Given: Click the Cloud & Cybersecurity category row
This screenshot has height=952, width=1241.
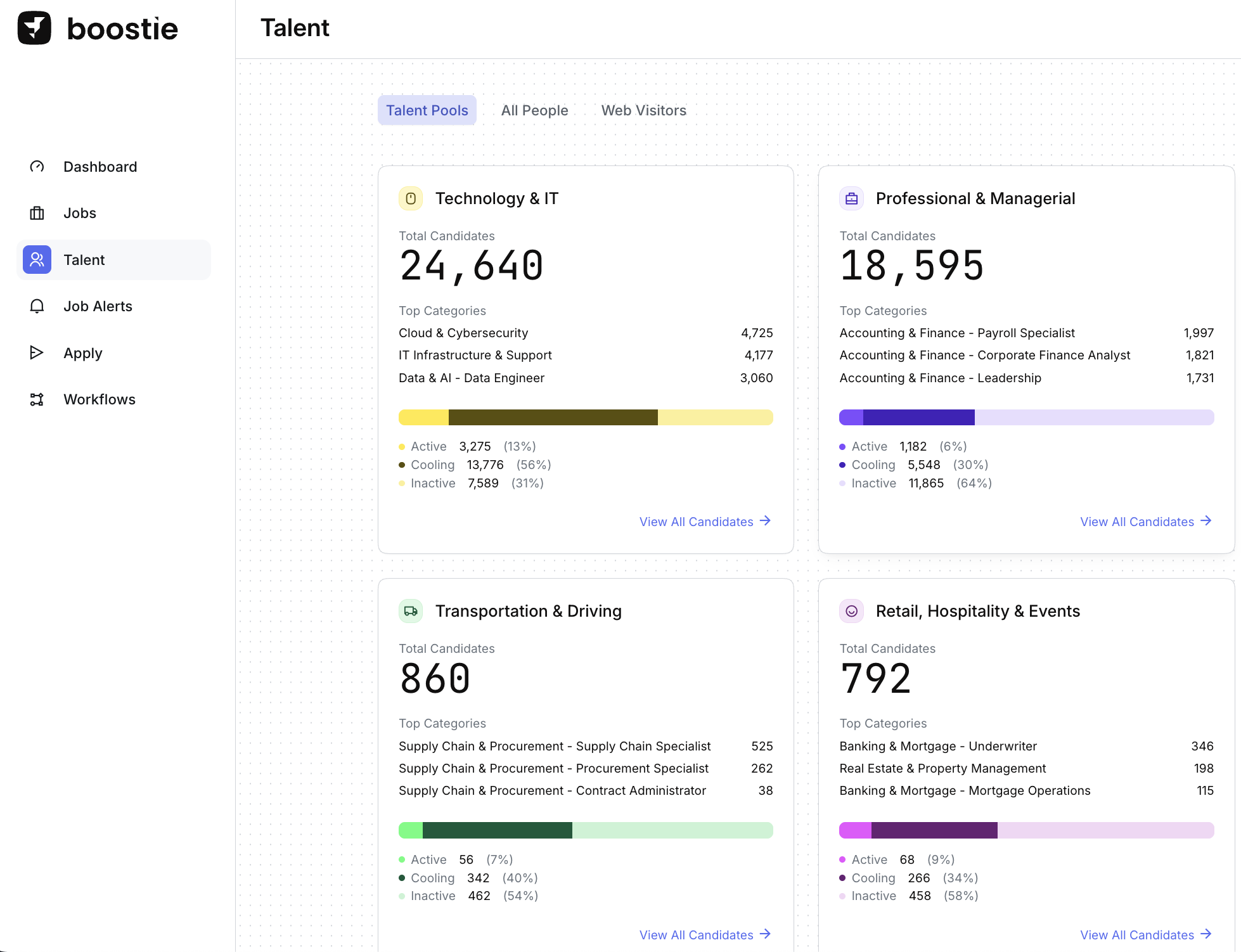Looking at the screenshot, I should click(x=463, y=333).
